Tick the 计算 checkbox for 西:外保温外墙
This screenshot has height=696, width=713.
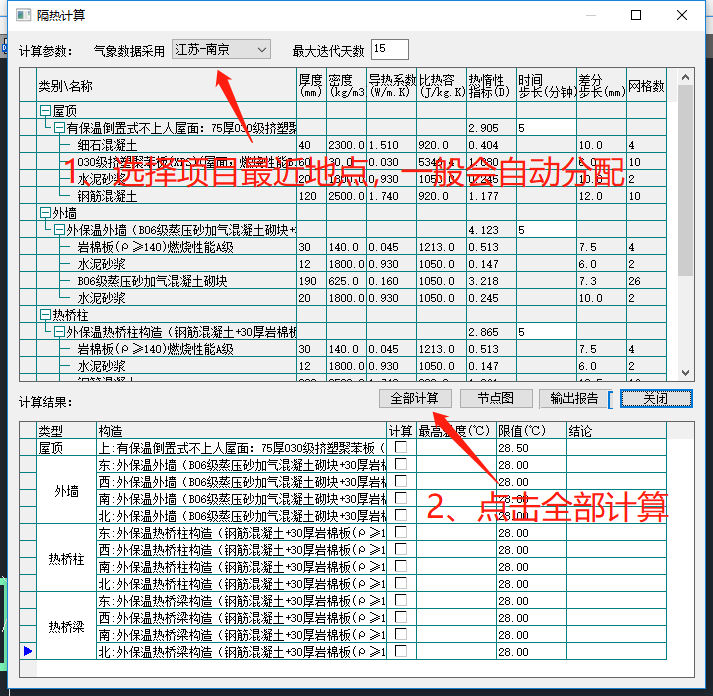coord(401,481)
